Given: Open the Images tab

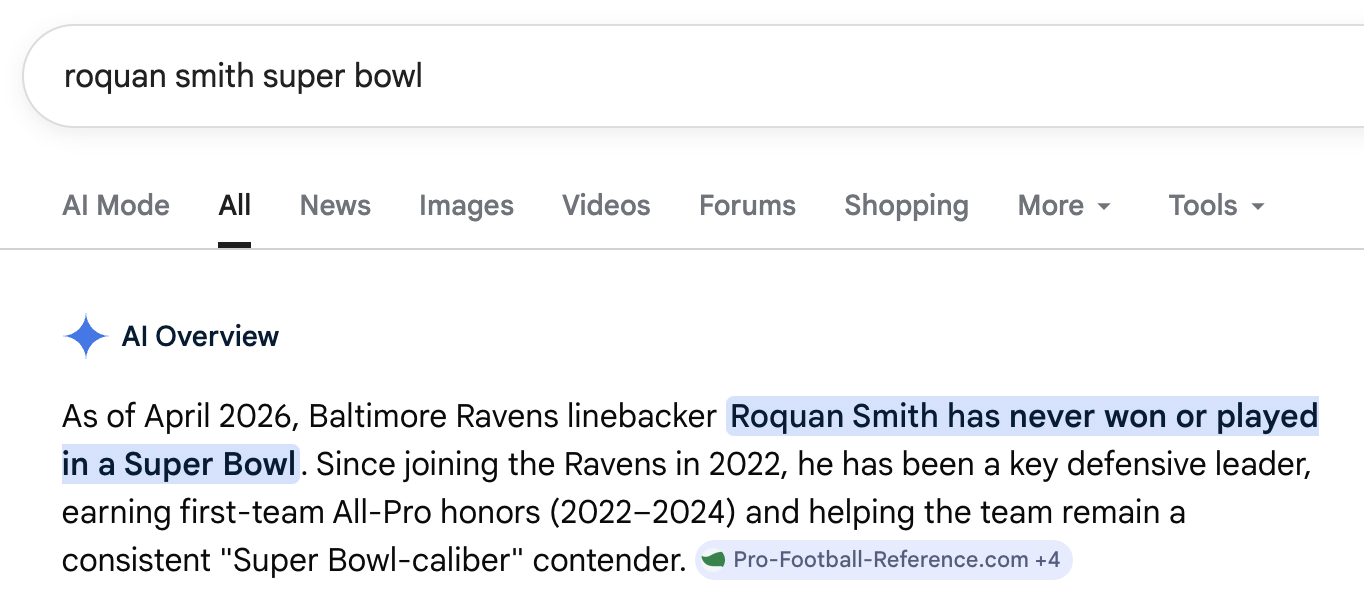Looking at the screenshot, I should click(x=466, y=206).
